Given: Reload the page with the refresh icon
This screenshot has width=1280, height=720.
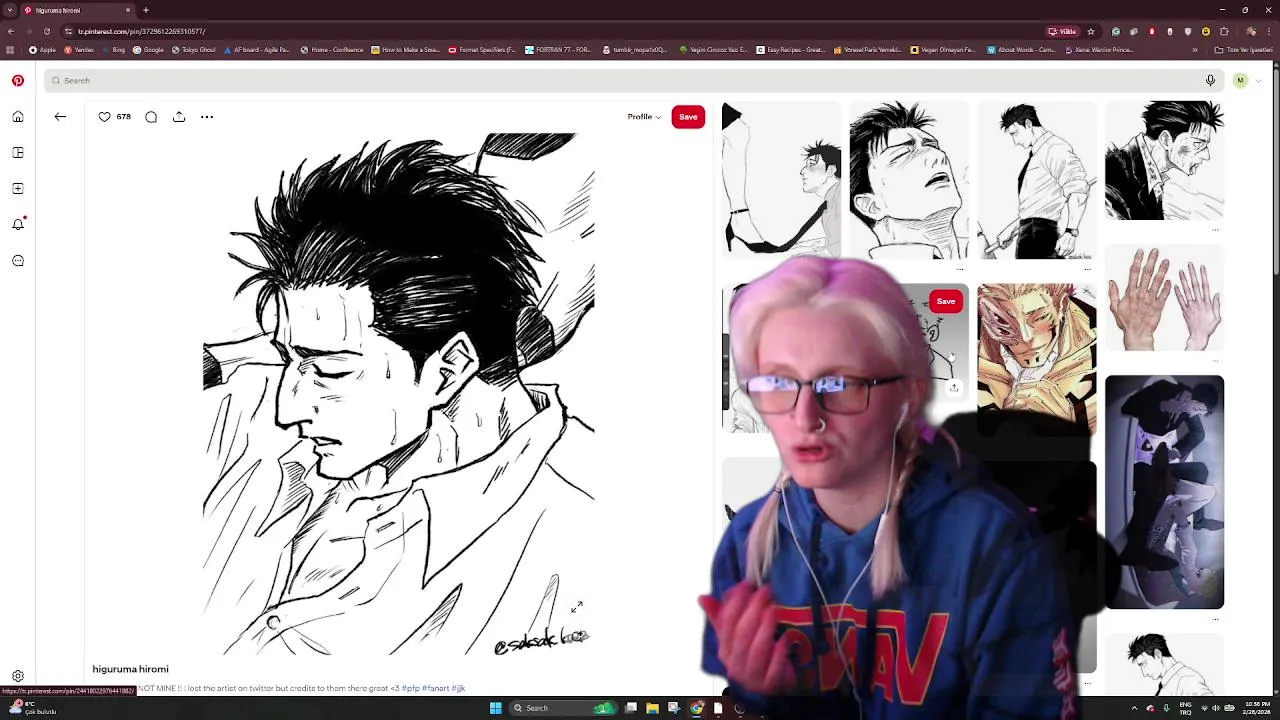Looking at the screenshot, I should point(46,31).
